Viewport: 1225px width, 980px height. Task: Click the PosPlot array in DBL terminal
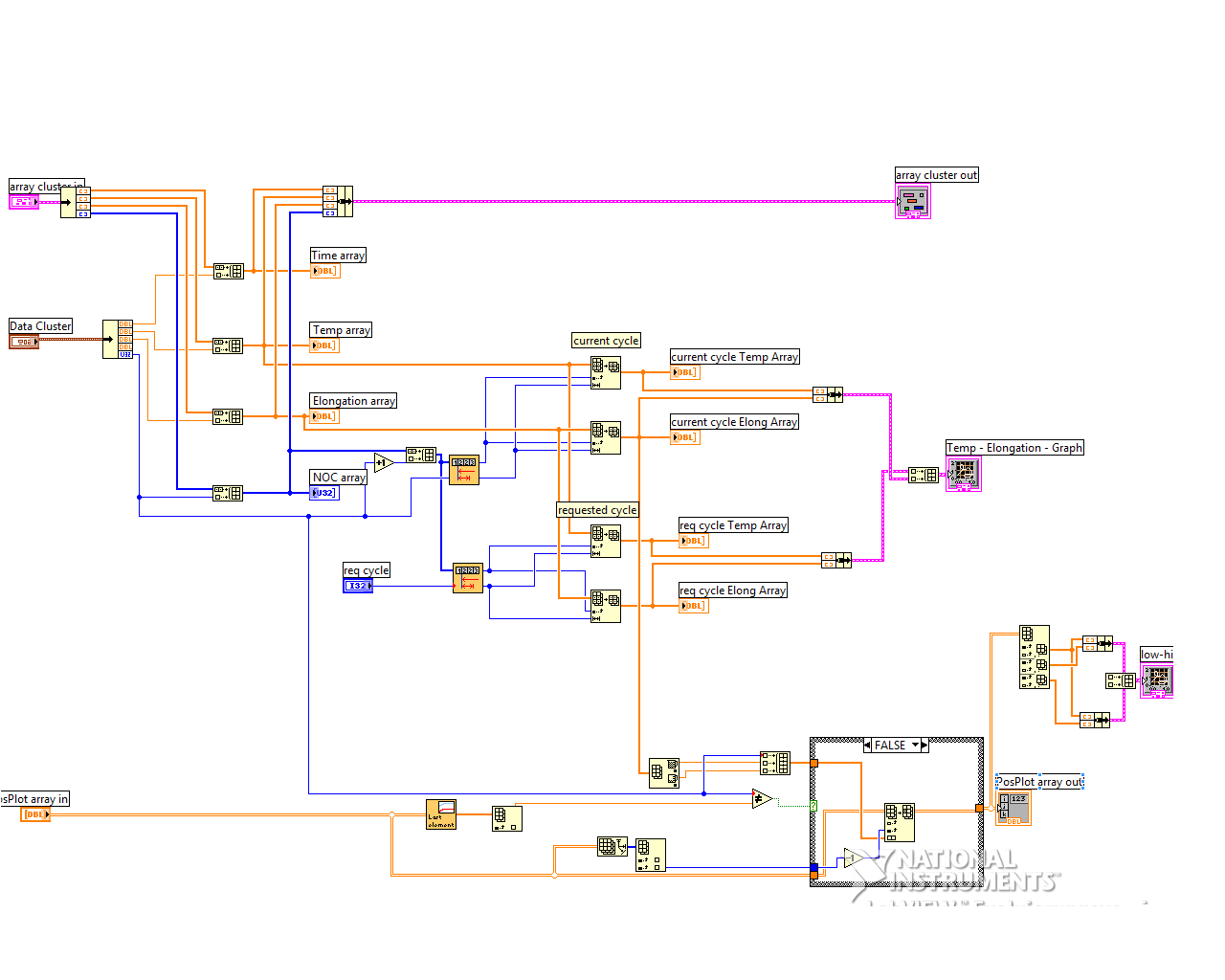tap(35, 814)
